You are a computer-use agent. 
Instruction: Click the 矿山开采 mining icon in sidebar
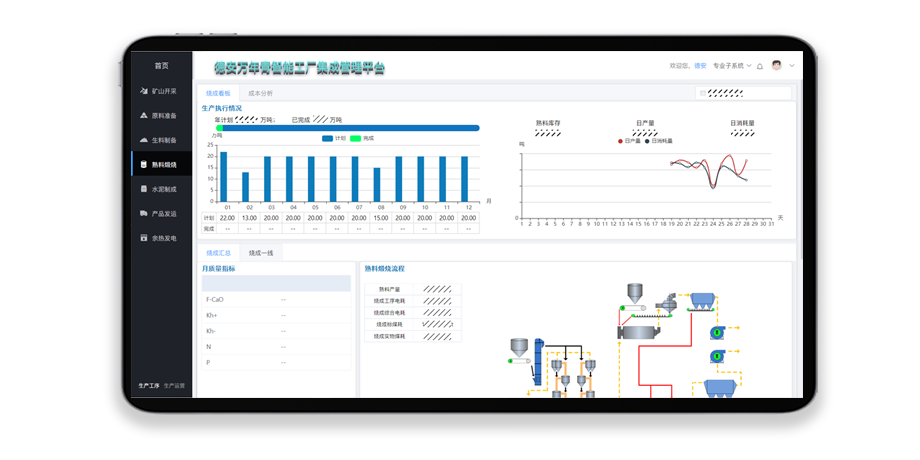pos(144,91)
